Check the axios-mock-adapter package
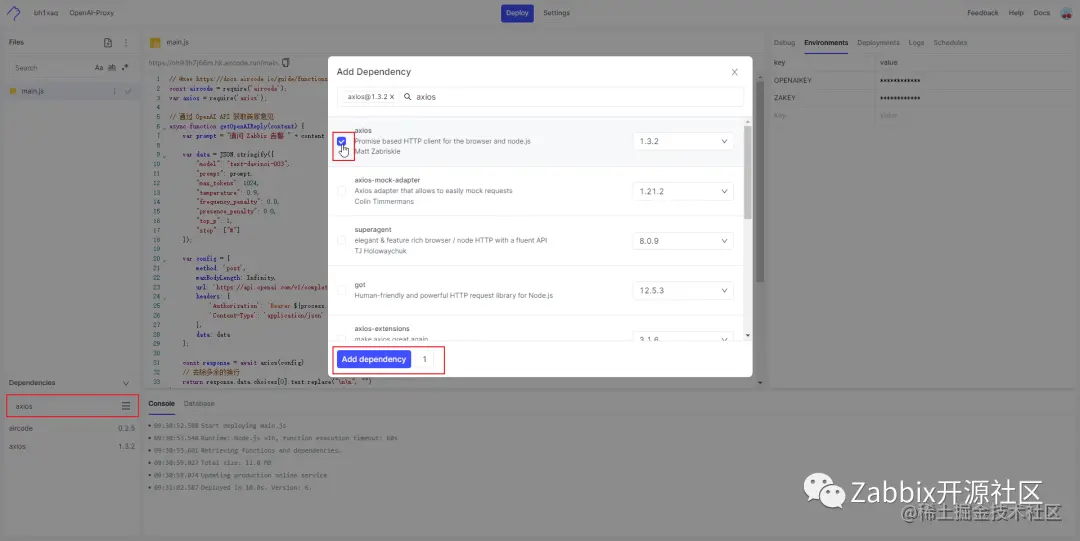This screenshot has height=541, width=1080. (342, 191)
